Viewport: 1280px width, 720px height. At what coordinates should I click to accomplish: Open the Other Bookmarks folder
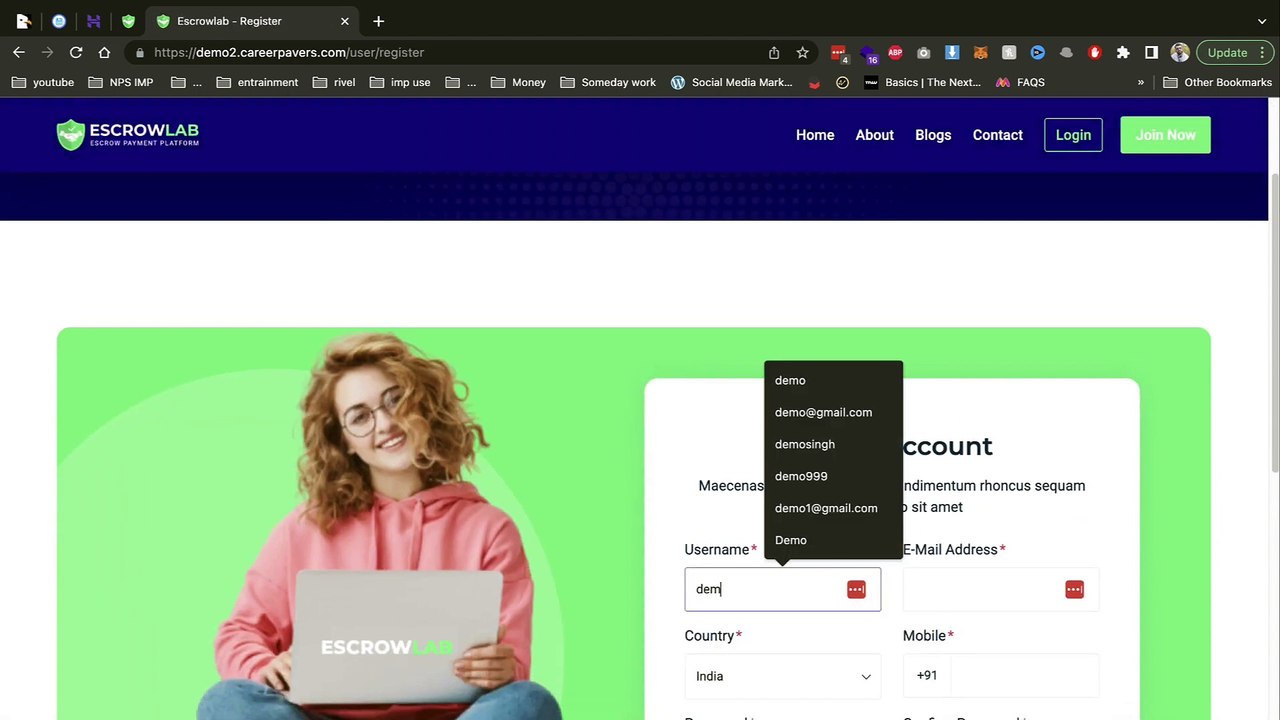coord(1217,82)
